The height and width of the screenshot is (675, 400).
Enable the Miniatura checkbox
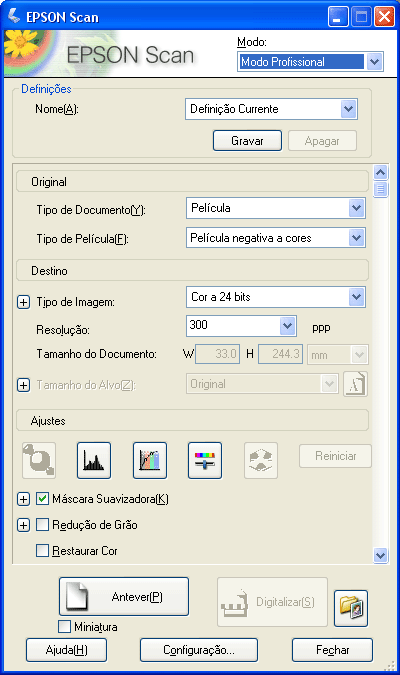click(64, 626)
